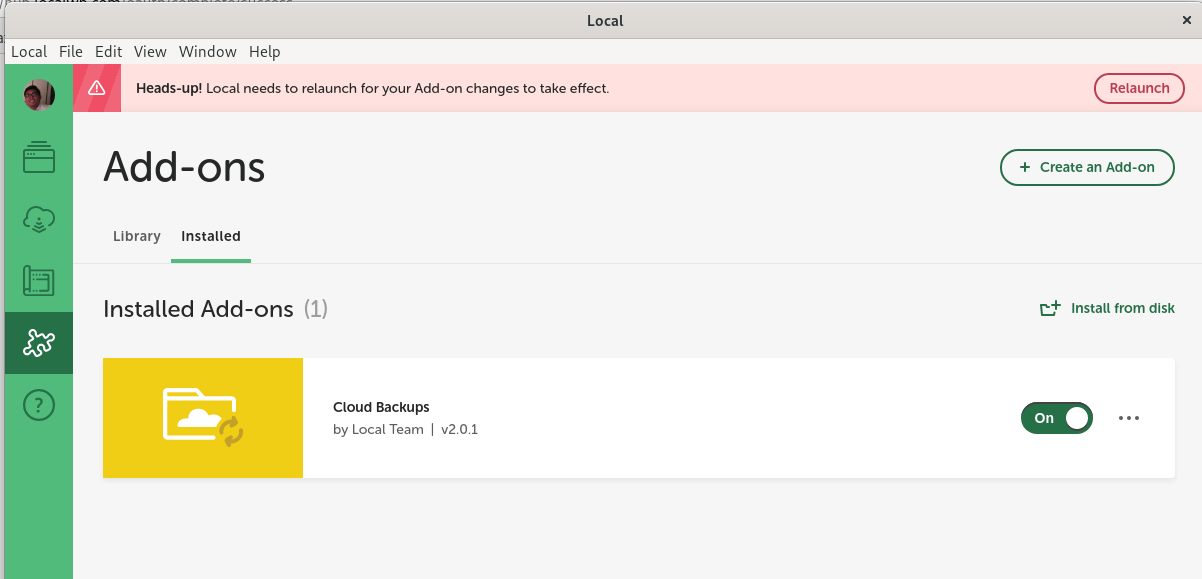The image size is (1202, 579).
Task: Open the Edit menu
Action: 108,52
